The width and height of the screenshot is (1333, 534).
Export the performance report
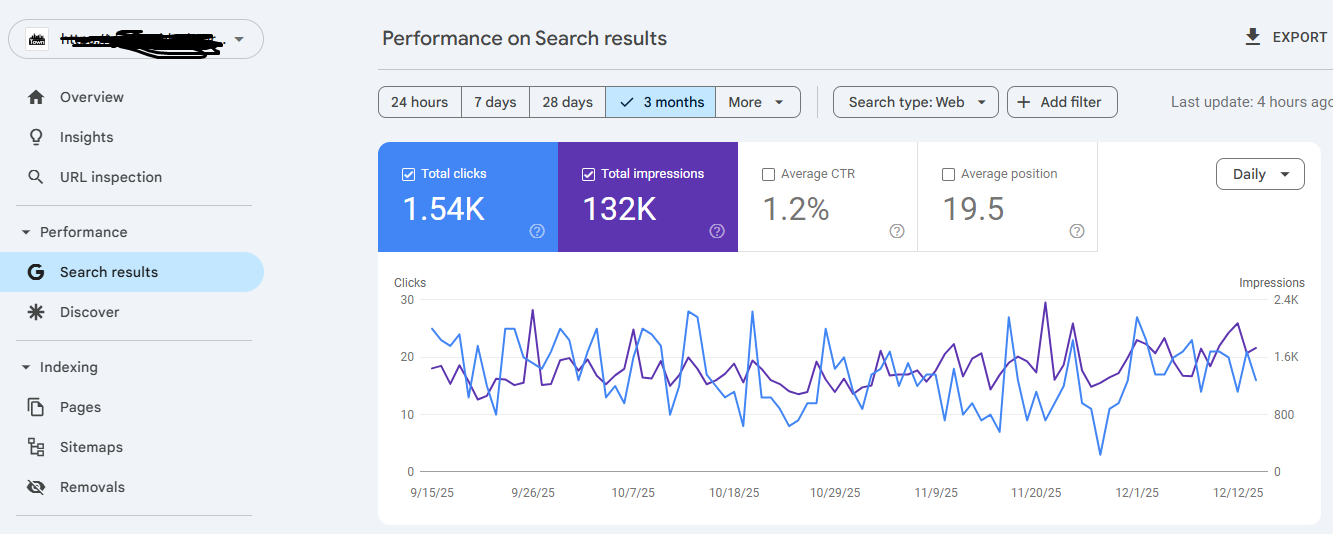pos(1286,37)
